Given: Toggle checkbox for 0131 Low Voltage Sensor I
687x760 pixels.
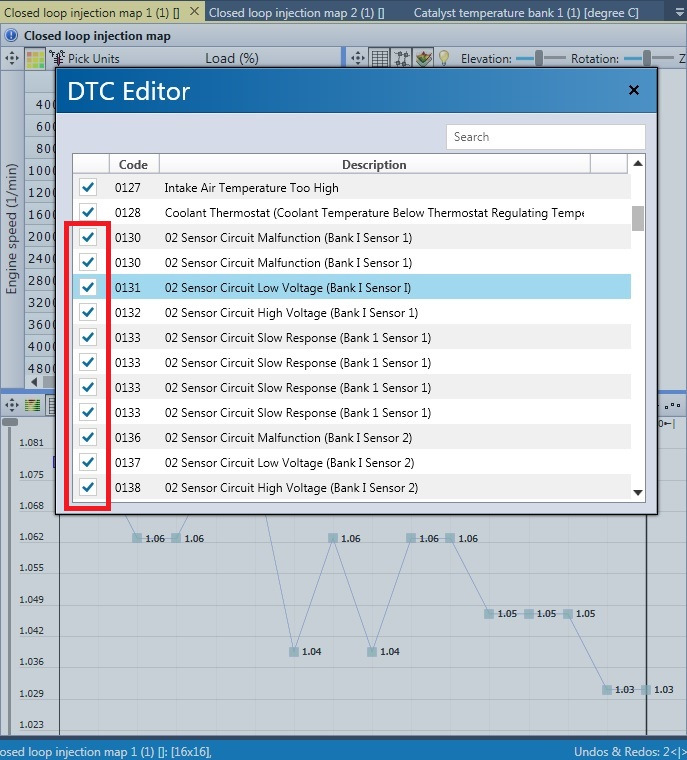Looking at the screenshot, I should point(88,287).
